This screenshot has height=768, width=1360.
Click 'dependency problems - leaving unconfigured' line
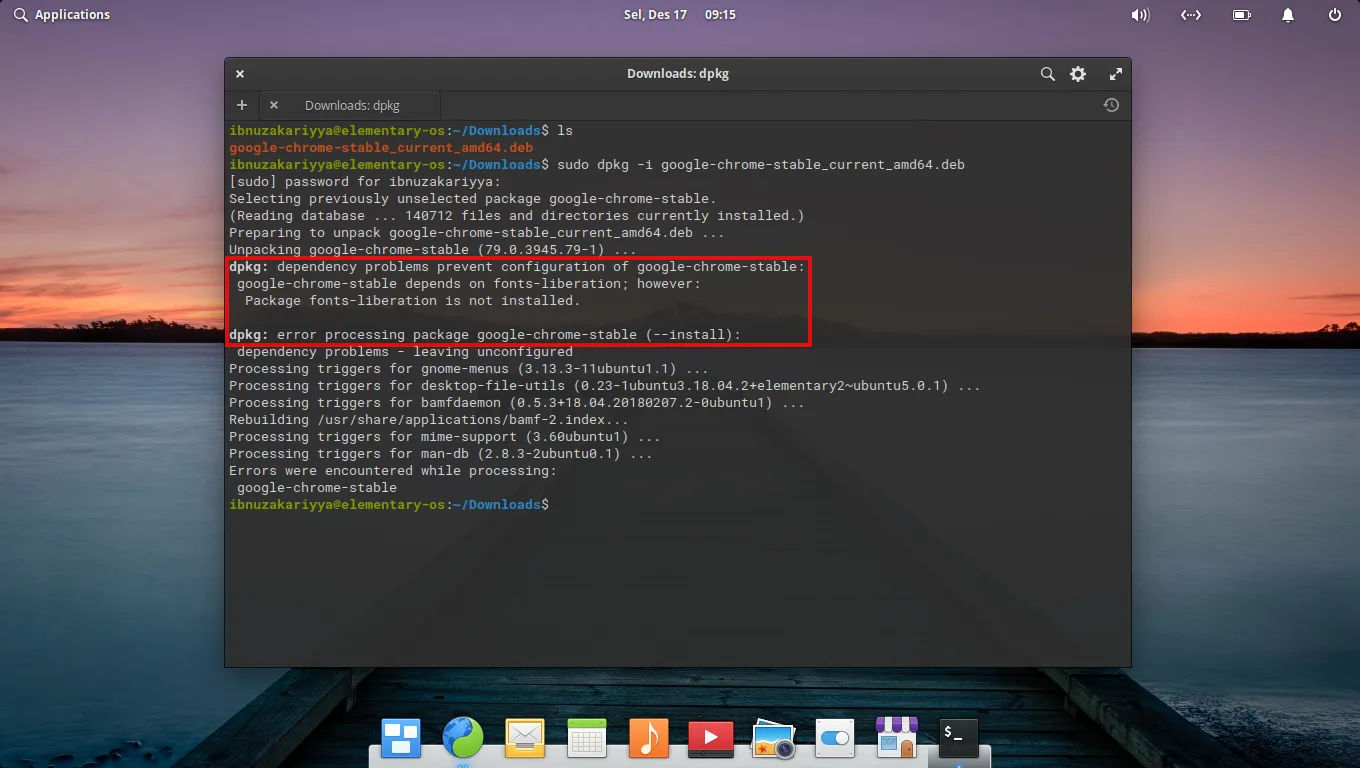coord(405,352)
